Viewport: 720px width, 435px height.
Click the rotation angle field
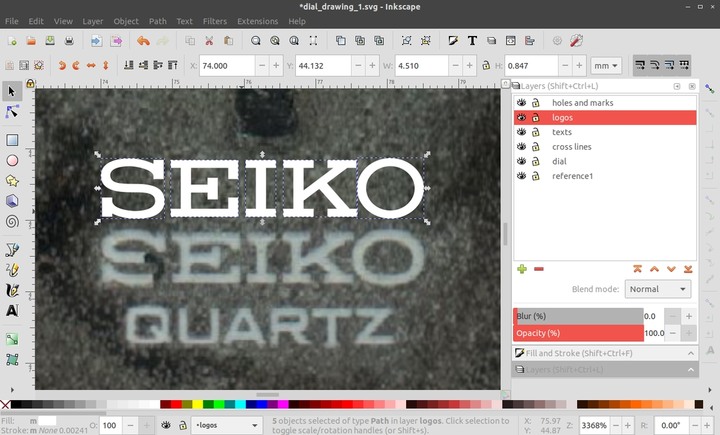(x=672, y=425)
